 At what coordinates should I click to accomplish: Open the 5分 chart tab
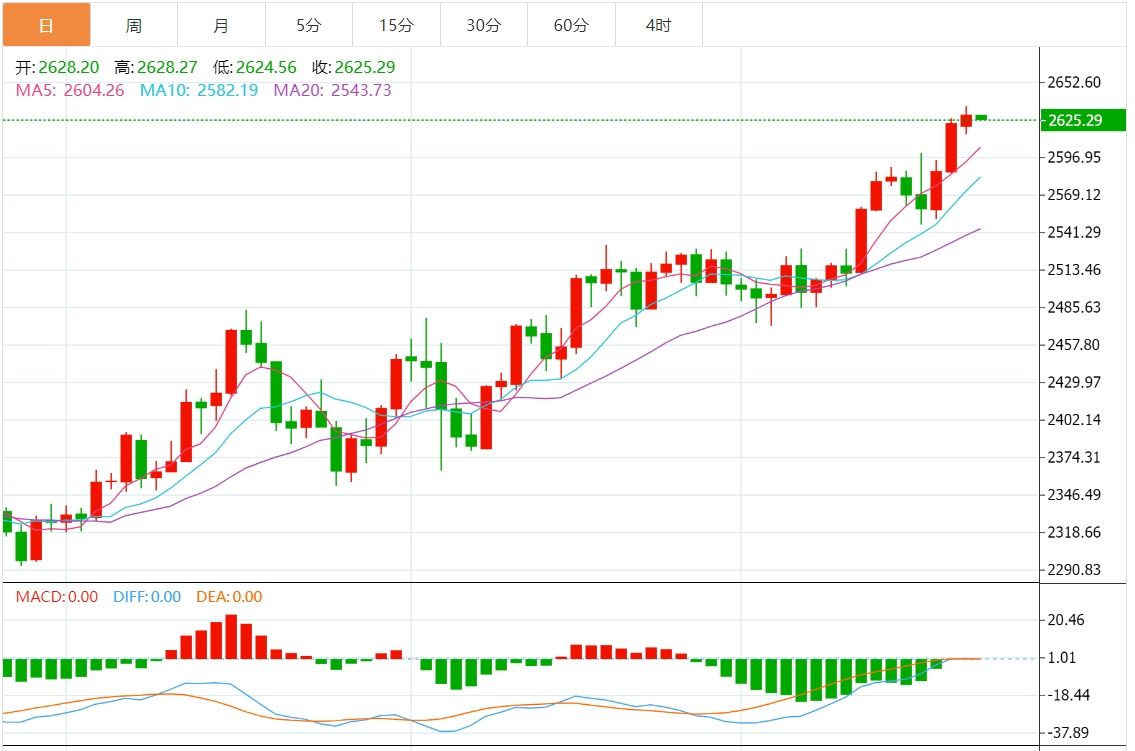tap(309, 25)
